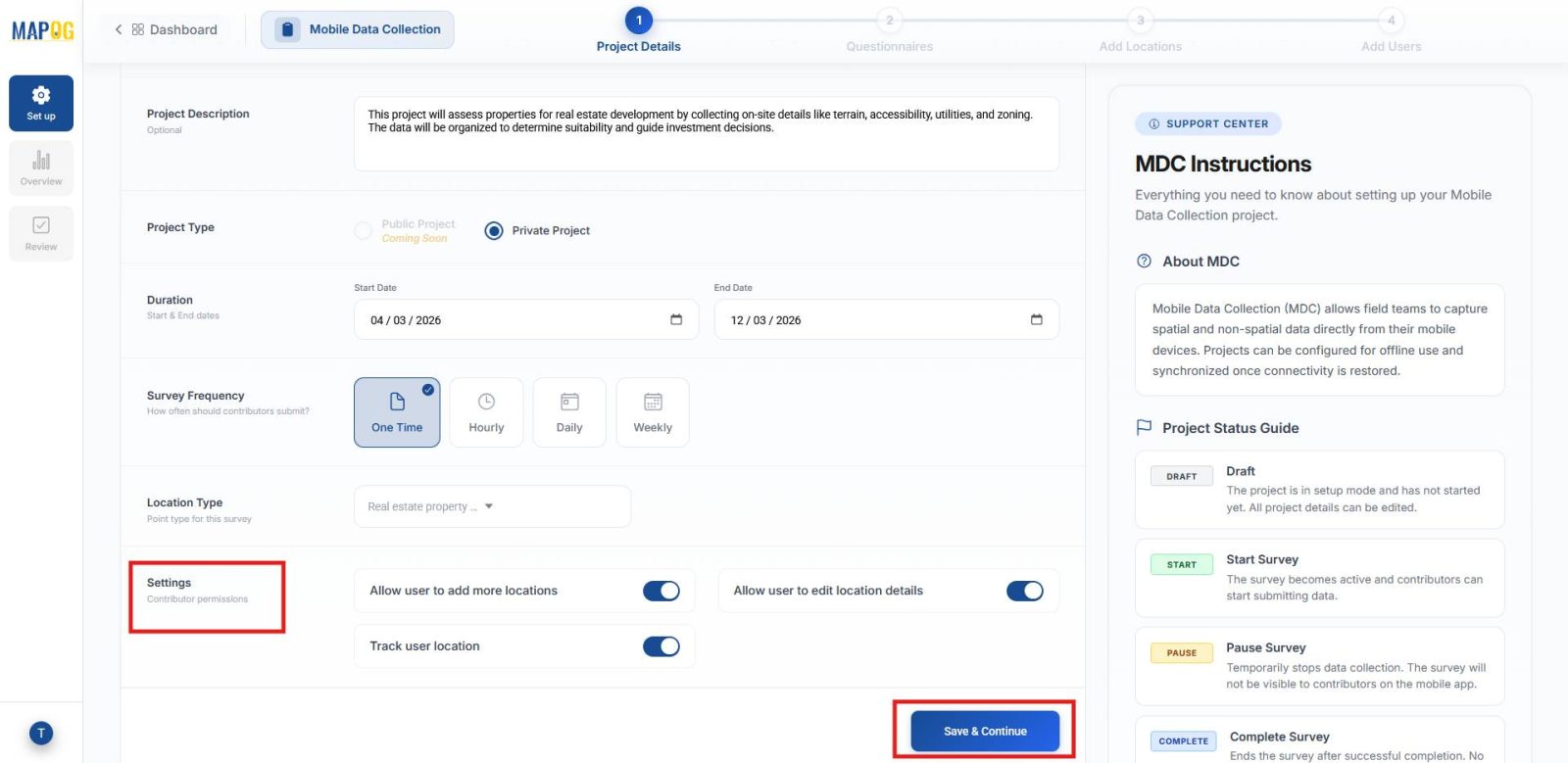Toggle Allow user to edit location details
Viewport: 1568px width, 763px height.
[x=1025, y=591]
